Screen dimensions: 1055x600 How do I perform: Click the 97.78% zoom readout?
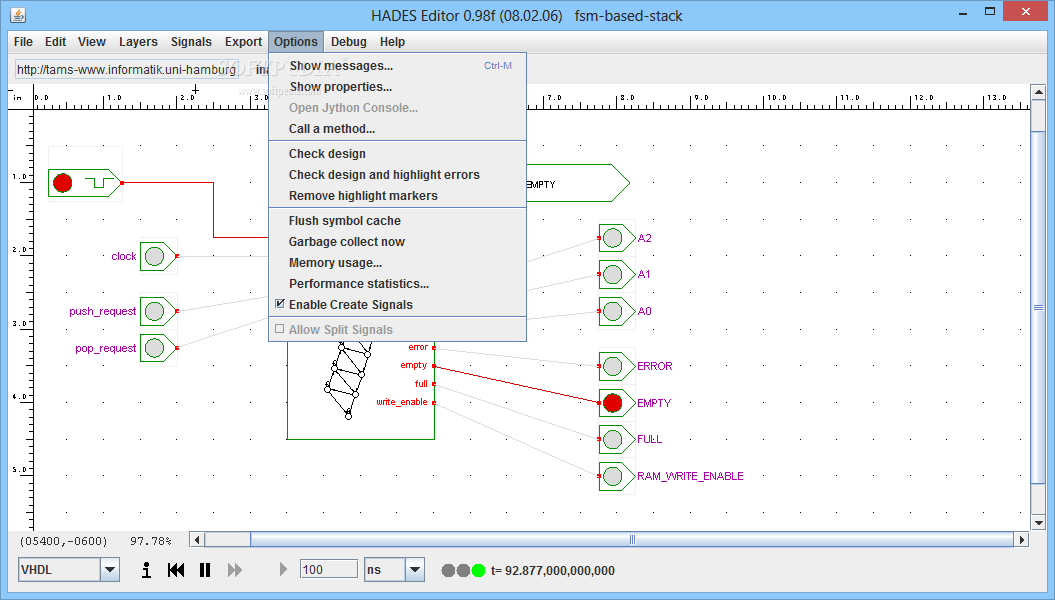click(x=151, y=541)
